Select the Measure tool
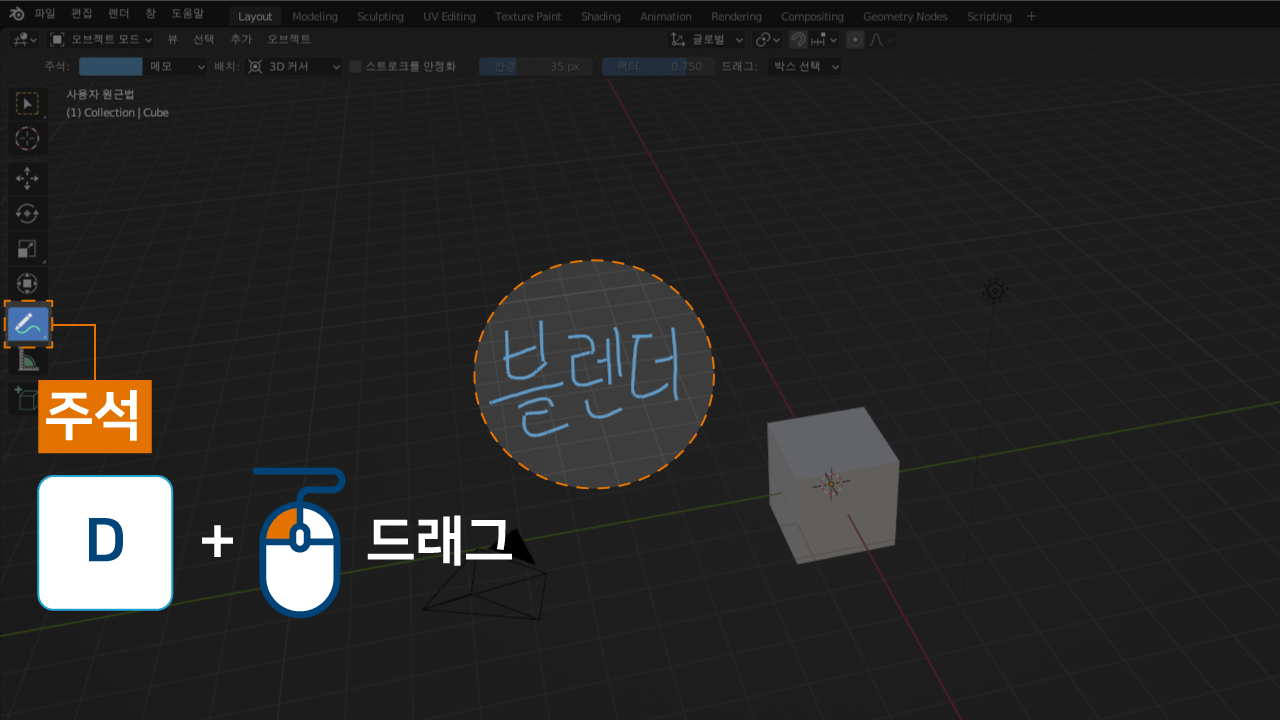Screen dimensions: 1280x720 point(28,359)
